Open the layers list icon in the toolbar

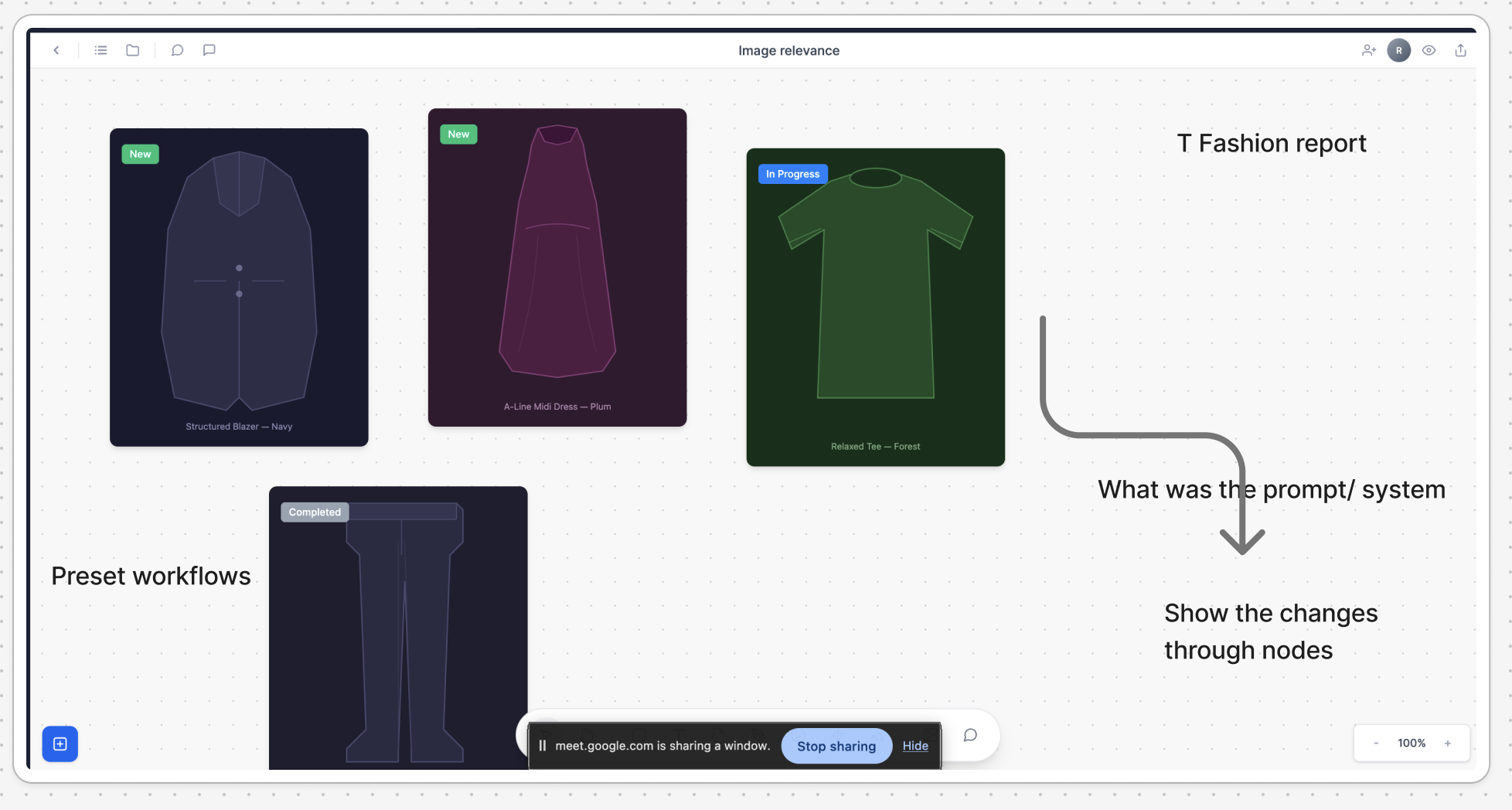100,50
